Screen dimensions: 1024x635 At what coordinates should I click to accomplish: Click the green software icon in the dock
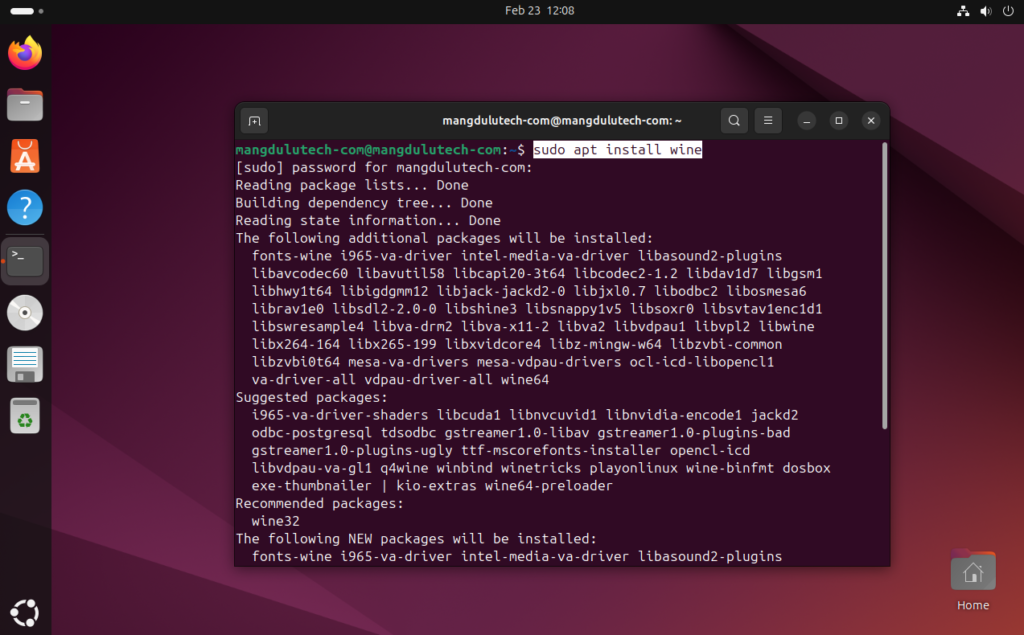tap(25, 416)
